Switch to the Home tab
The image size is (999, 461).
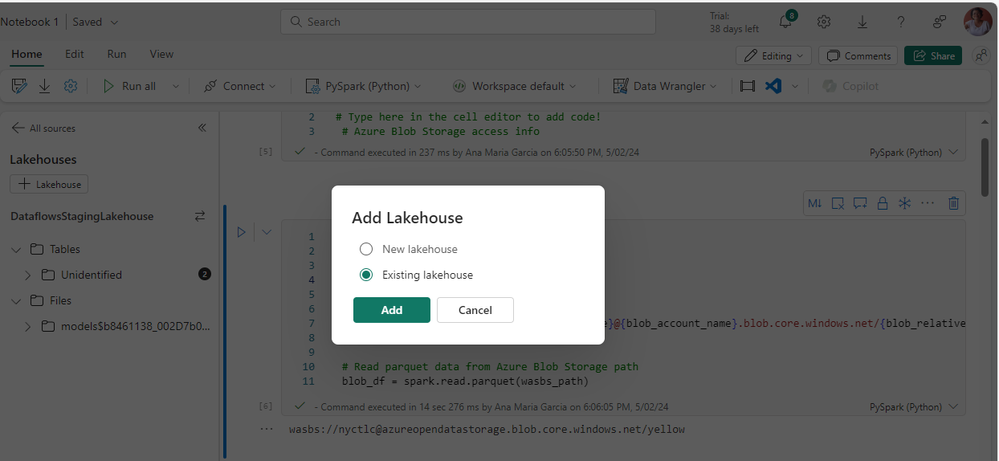coord(27,55)
